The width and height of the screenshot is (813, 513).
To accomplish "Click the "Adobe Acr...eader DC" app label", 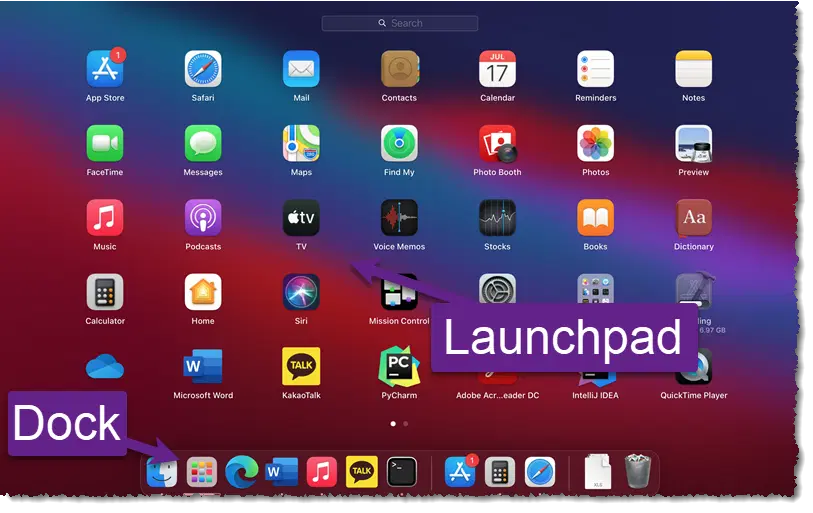I will 497,395.
